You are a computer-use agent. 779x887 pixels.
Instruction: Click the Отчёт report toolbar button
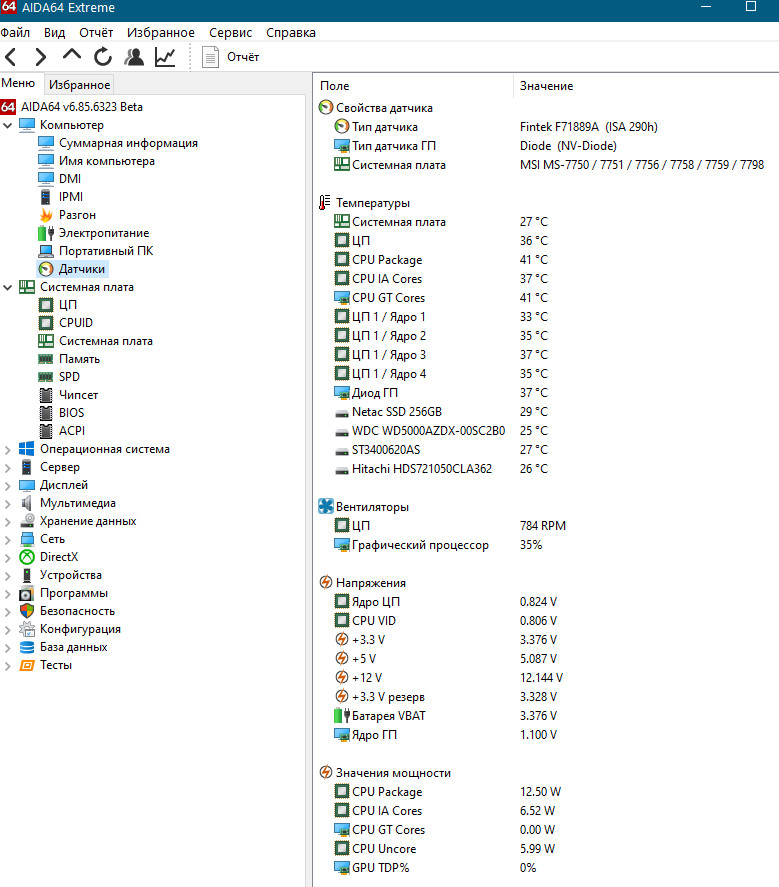pos(231,57)
